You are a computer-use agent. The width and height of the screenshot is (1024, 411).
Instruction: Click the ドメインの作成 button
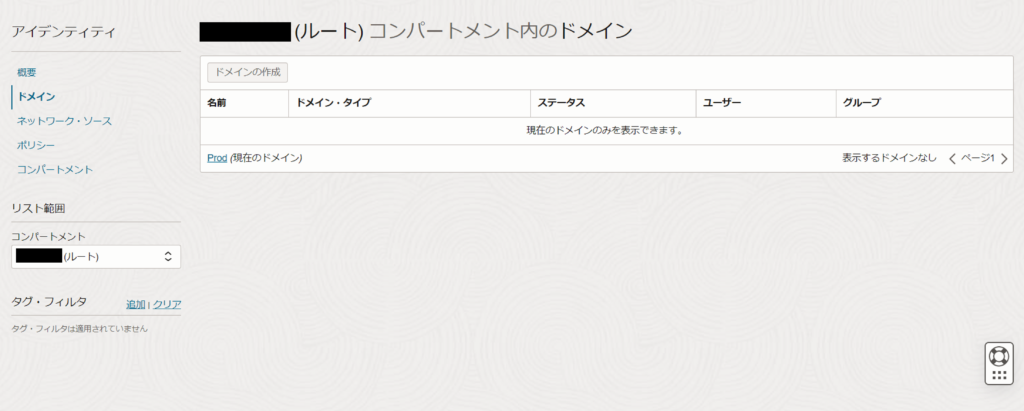[248, 73]
